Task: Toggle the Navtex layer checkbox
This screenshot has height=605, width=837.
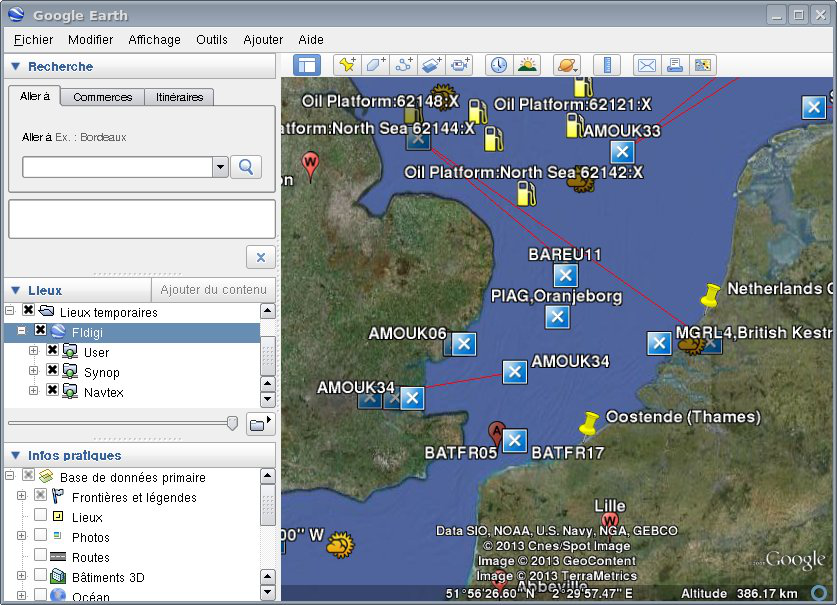Action: pyautogui.click(x=52, y=390)
